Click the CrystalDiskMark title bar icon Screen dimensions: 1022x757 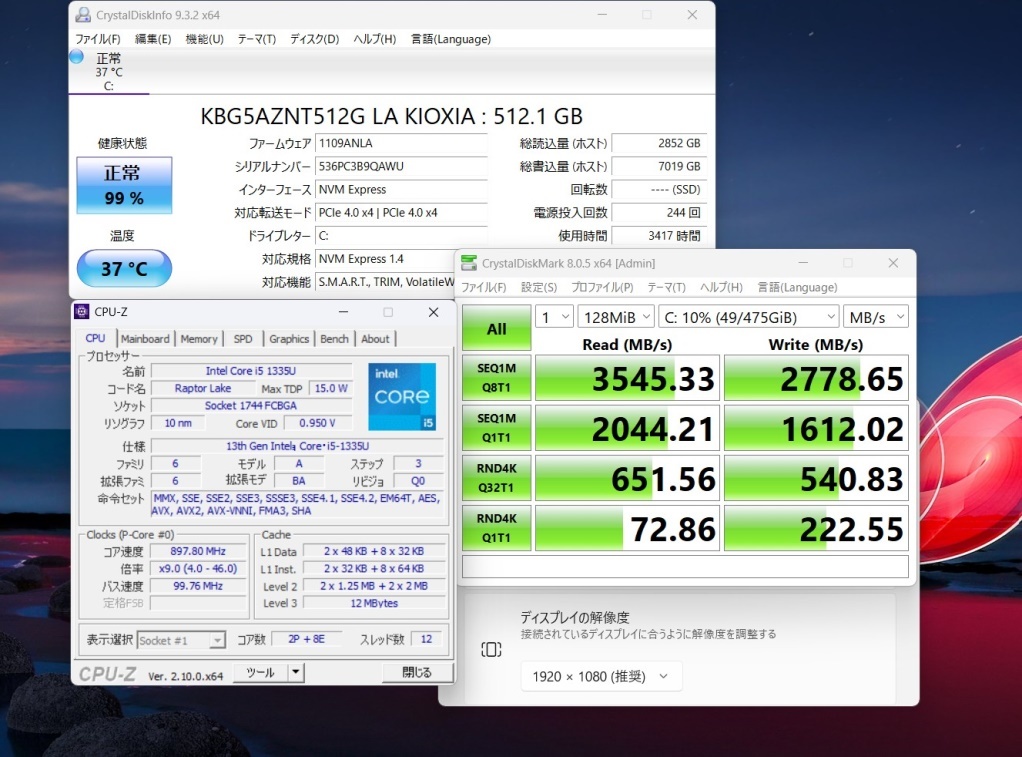point(469,263)
